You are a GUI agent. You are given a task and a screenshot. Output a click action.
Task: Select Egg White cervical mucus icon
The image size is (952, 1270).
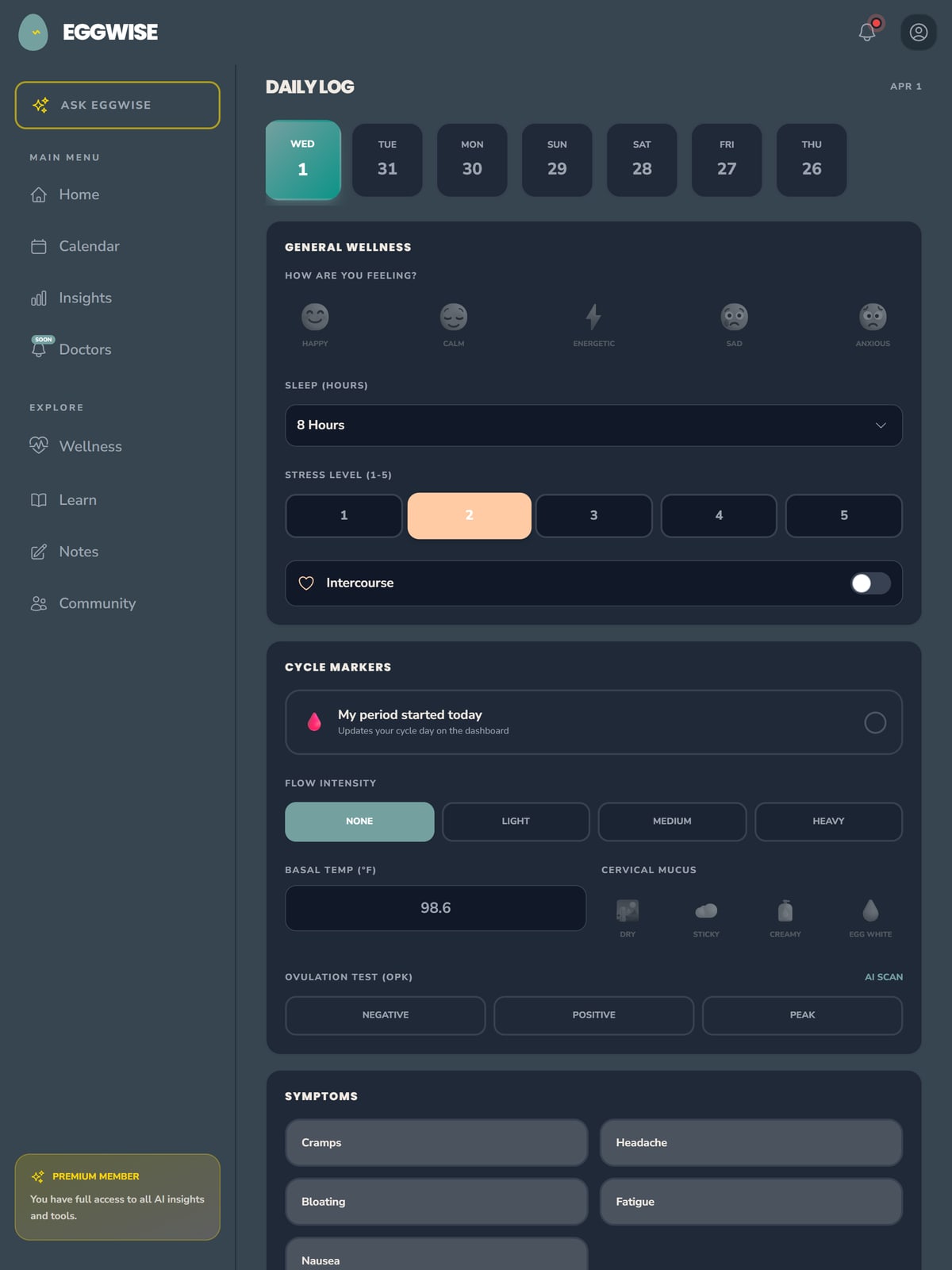coord(870,910)
